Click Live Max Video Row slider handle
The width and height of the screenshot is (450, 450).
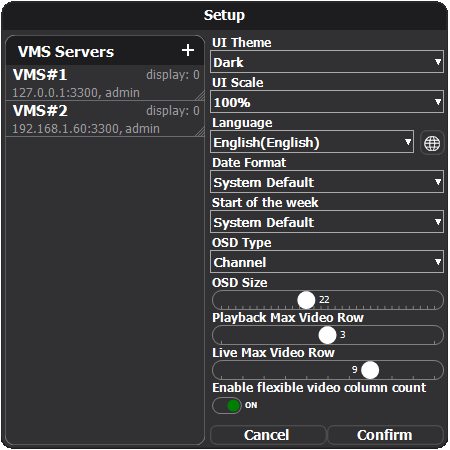[370, 370]
